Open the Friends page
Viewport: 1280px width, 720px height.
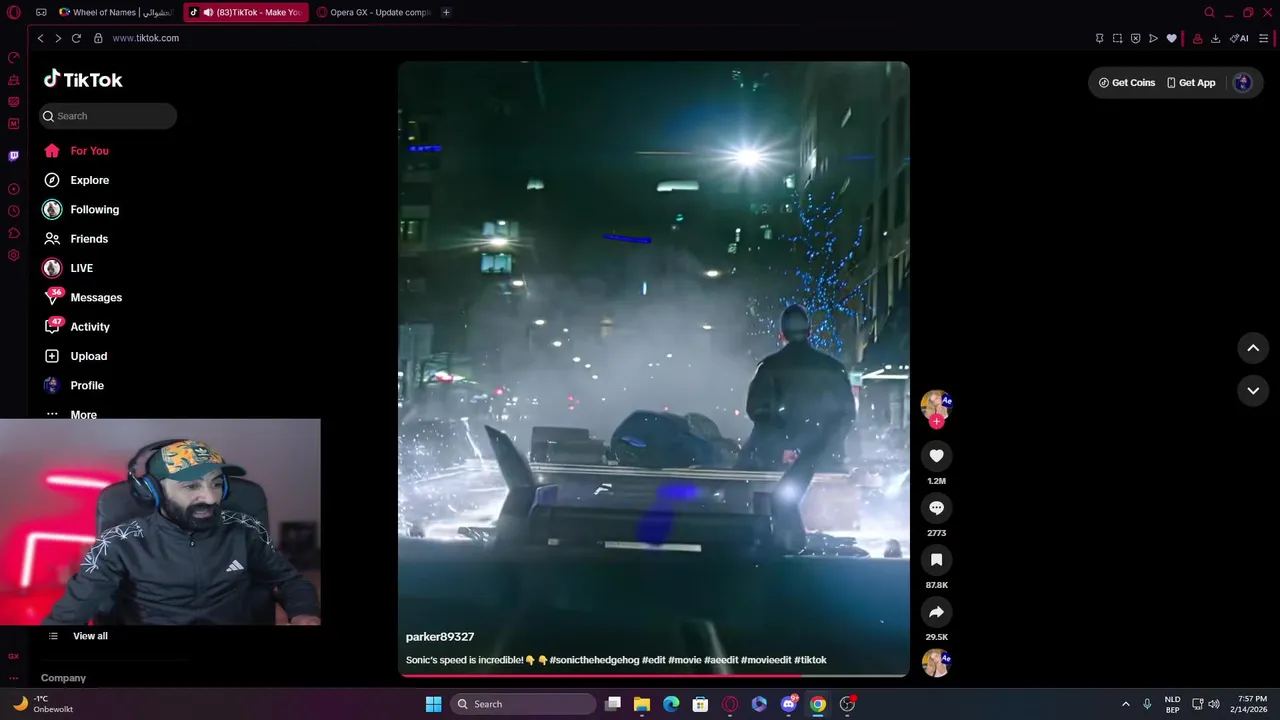pyautogui.click(x=76, y=239)
